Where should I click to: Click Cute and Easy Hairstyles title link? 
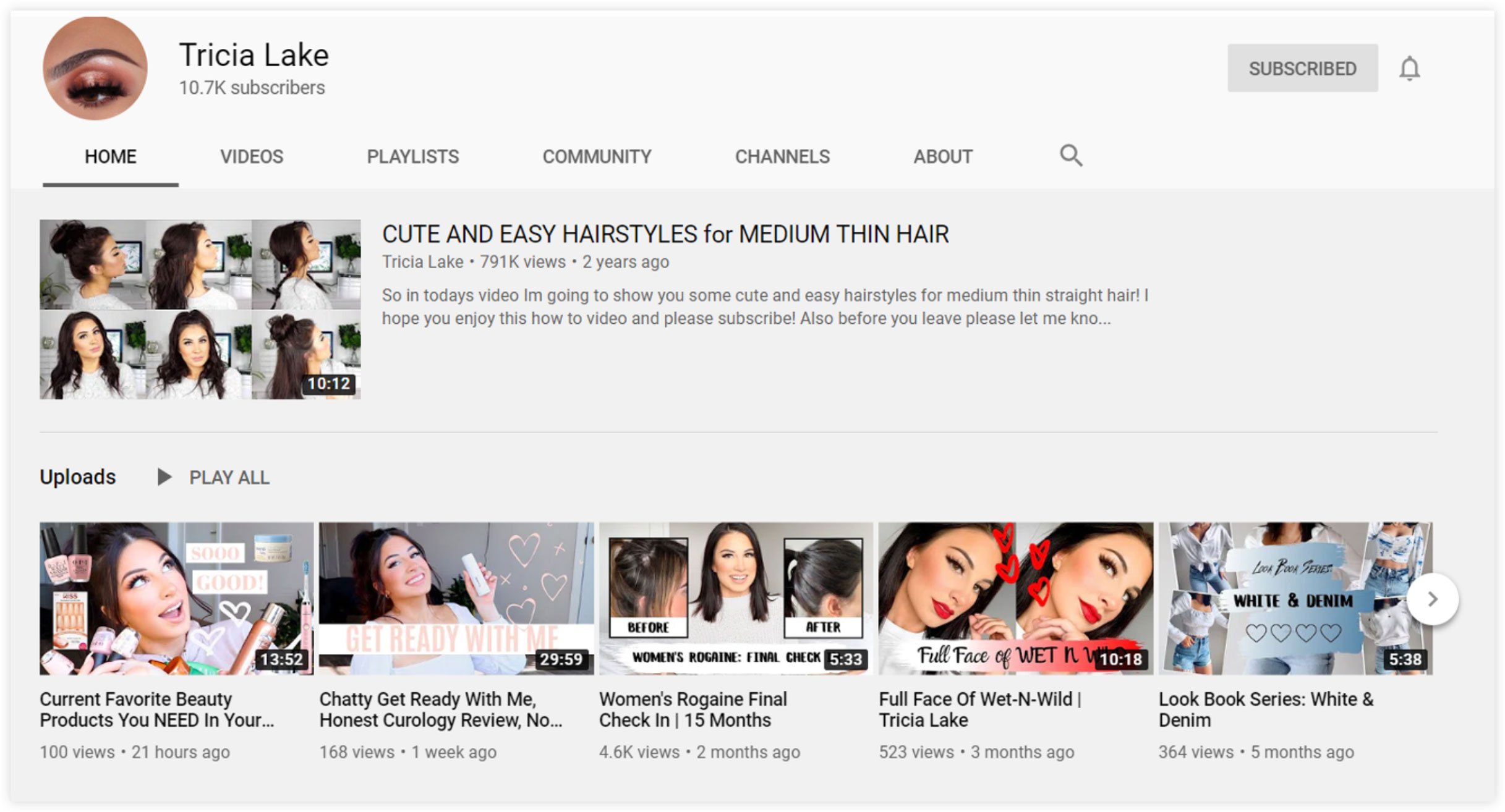click(x=665, y=234)
